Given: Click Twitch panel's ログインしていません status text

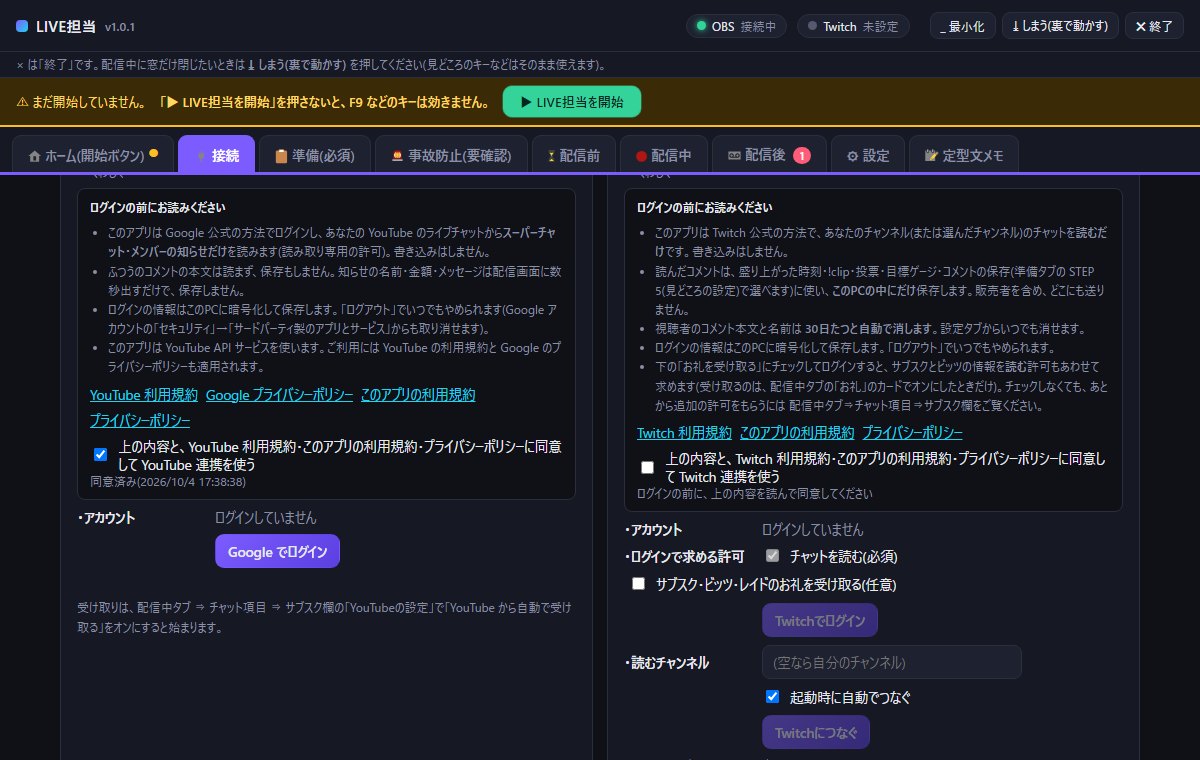Looking at the screenshot, I should pos(813,530).
